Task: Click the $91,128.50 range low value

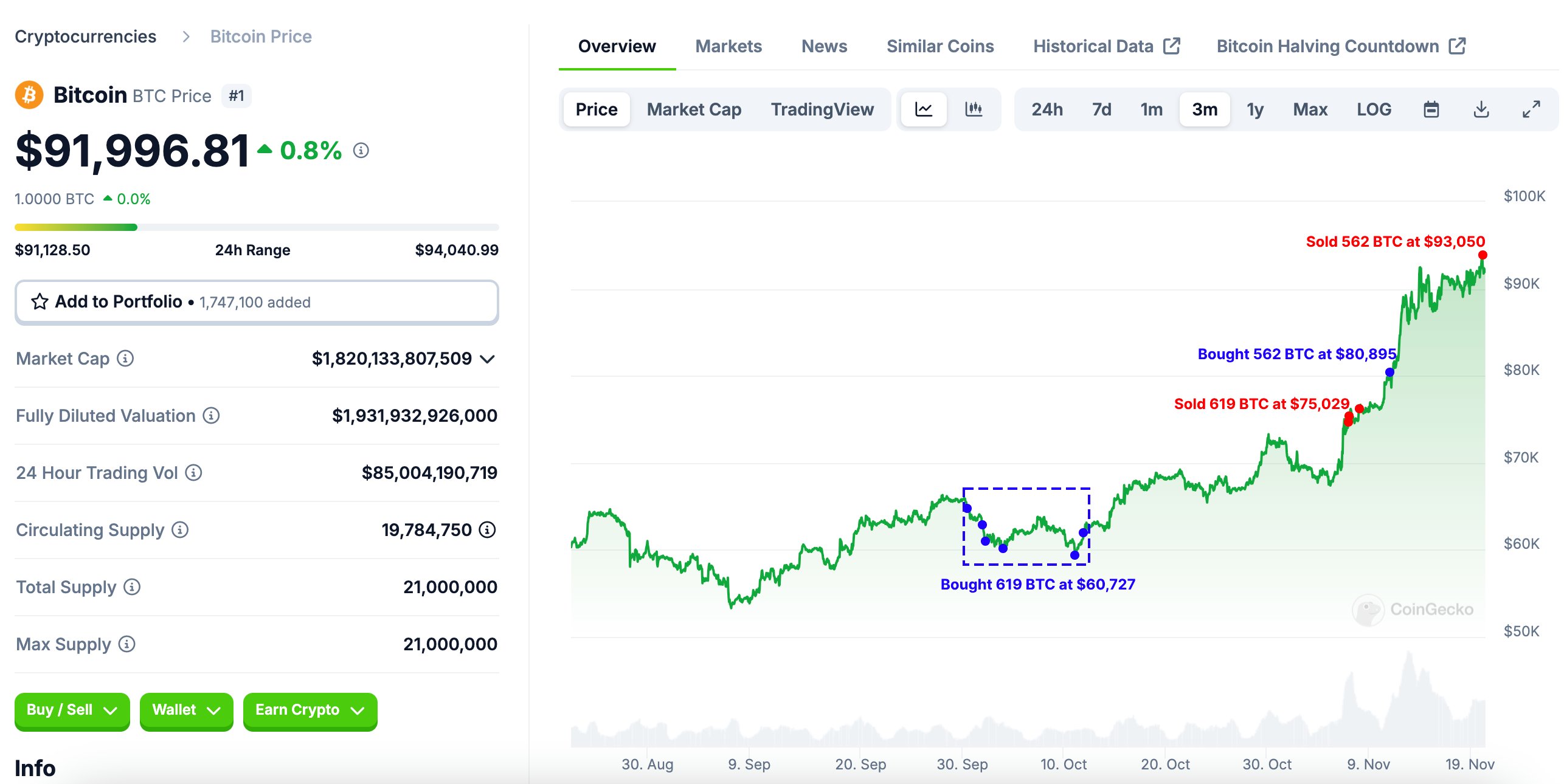Action: pyautogui.click(x=52, y=250)
